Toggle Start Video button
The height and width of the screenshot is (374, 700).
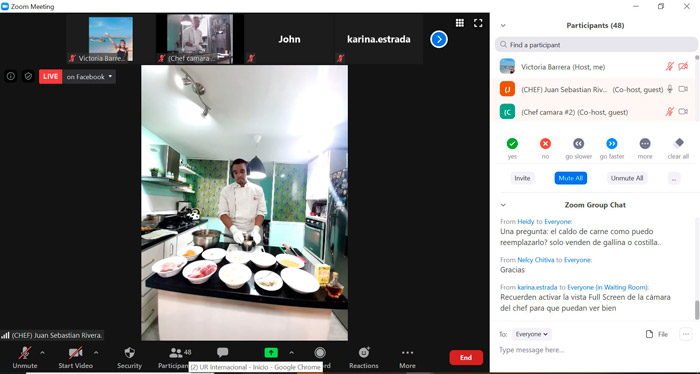point(75,358)
